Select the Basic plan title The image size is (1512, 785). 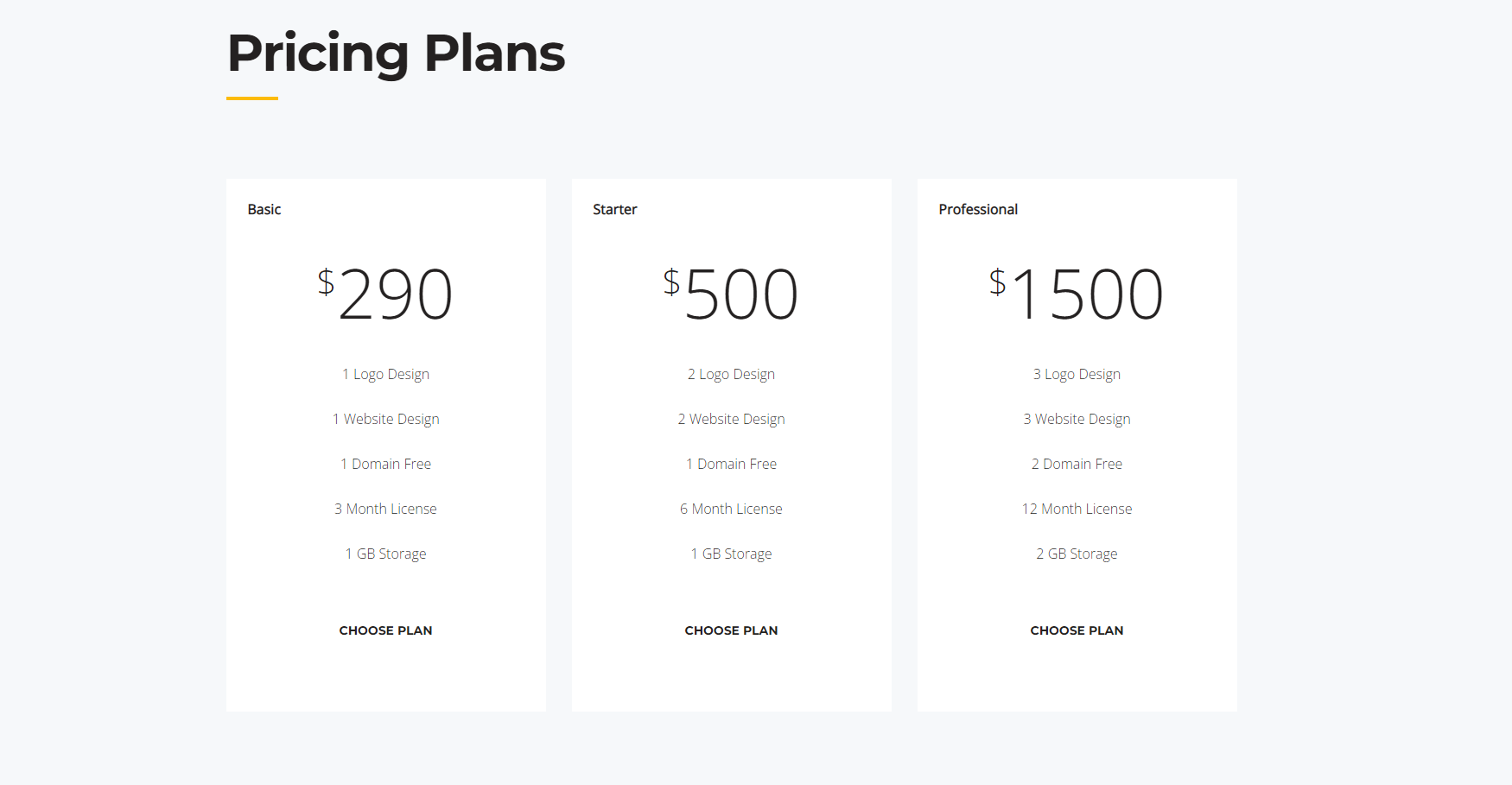tap(264, 209)
